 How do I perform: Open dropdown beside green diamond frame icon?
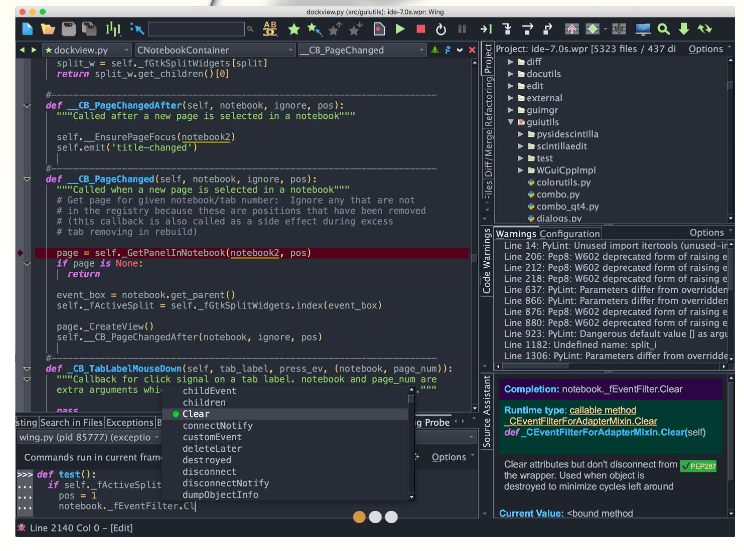(x=605, y=29)
